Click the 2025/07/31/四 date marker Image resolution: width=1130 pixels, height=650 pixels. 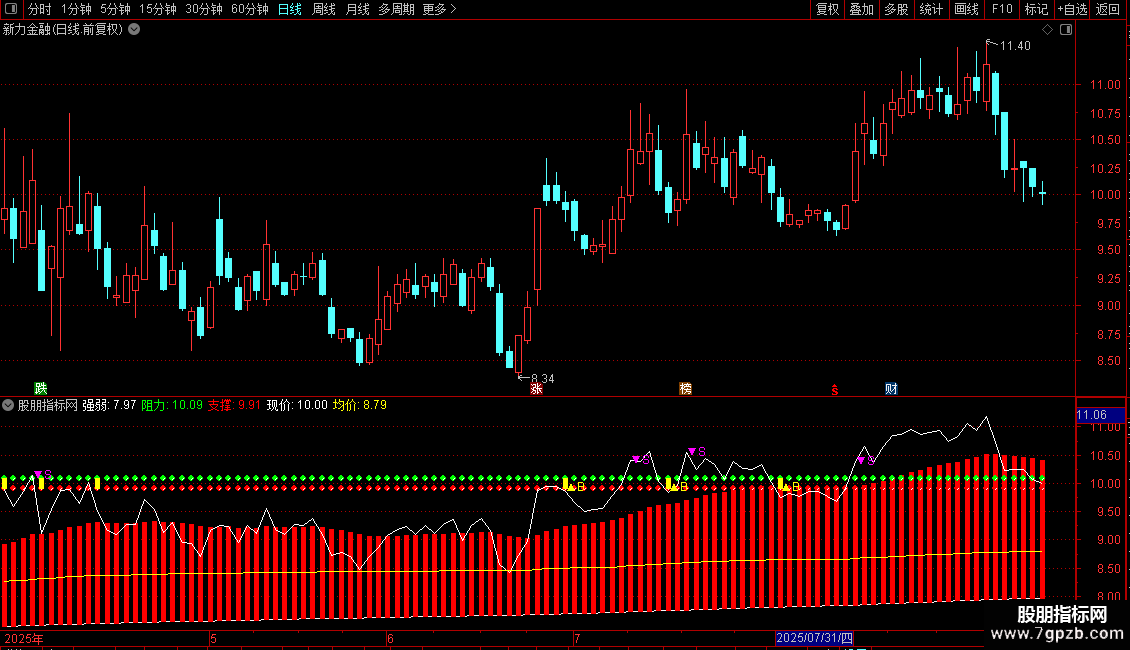pos(814,638)
